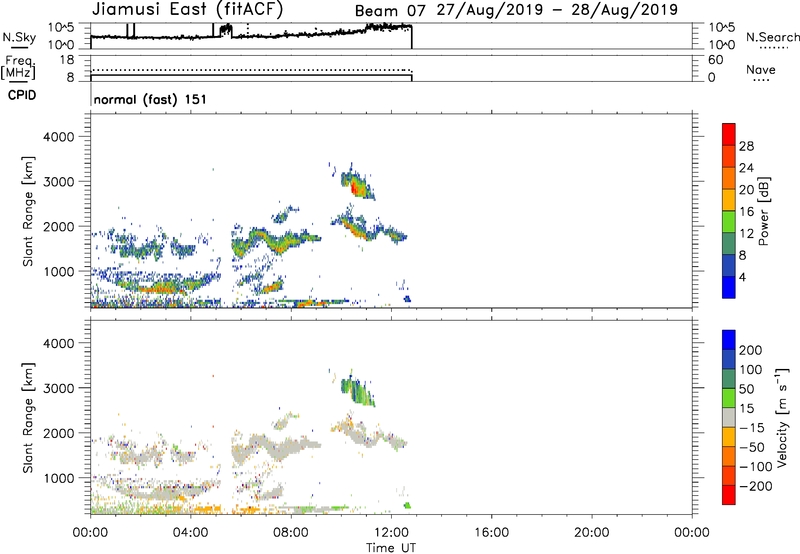
Task: Click green velocity echo patch near 3000 km
Action: [x=357, y=391]
